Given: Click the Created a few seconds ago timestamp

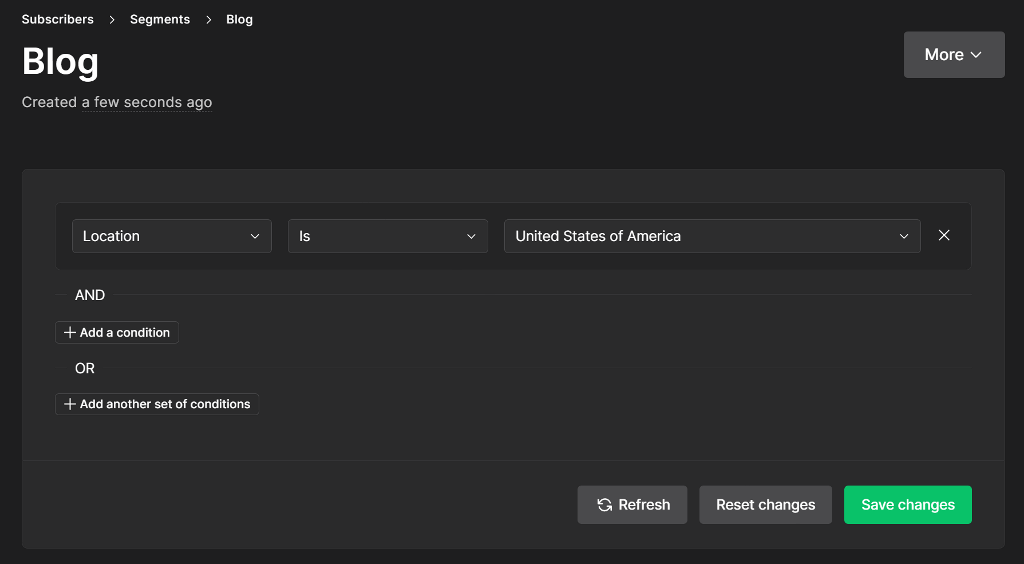Looking at the screenshot, I should point(117,102).
